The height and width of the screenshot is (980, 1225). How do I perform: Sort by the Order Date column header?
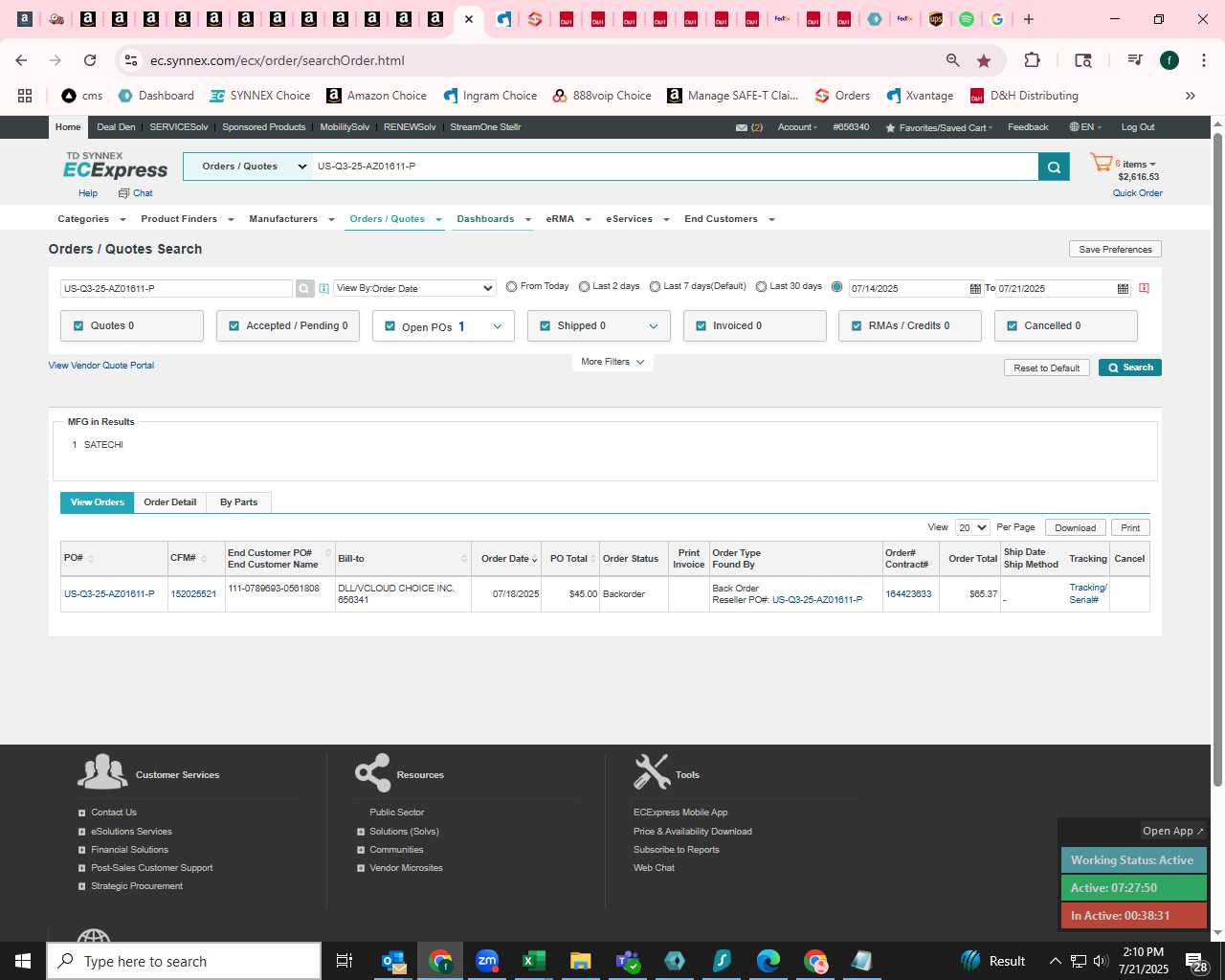(x=507, y=559)
